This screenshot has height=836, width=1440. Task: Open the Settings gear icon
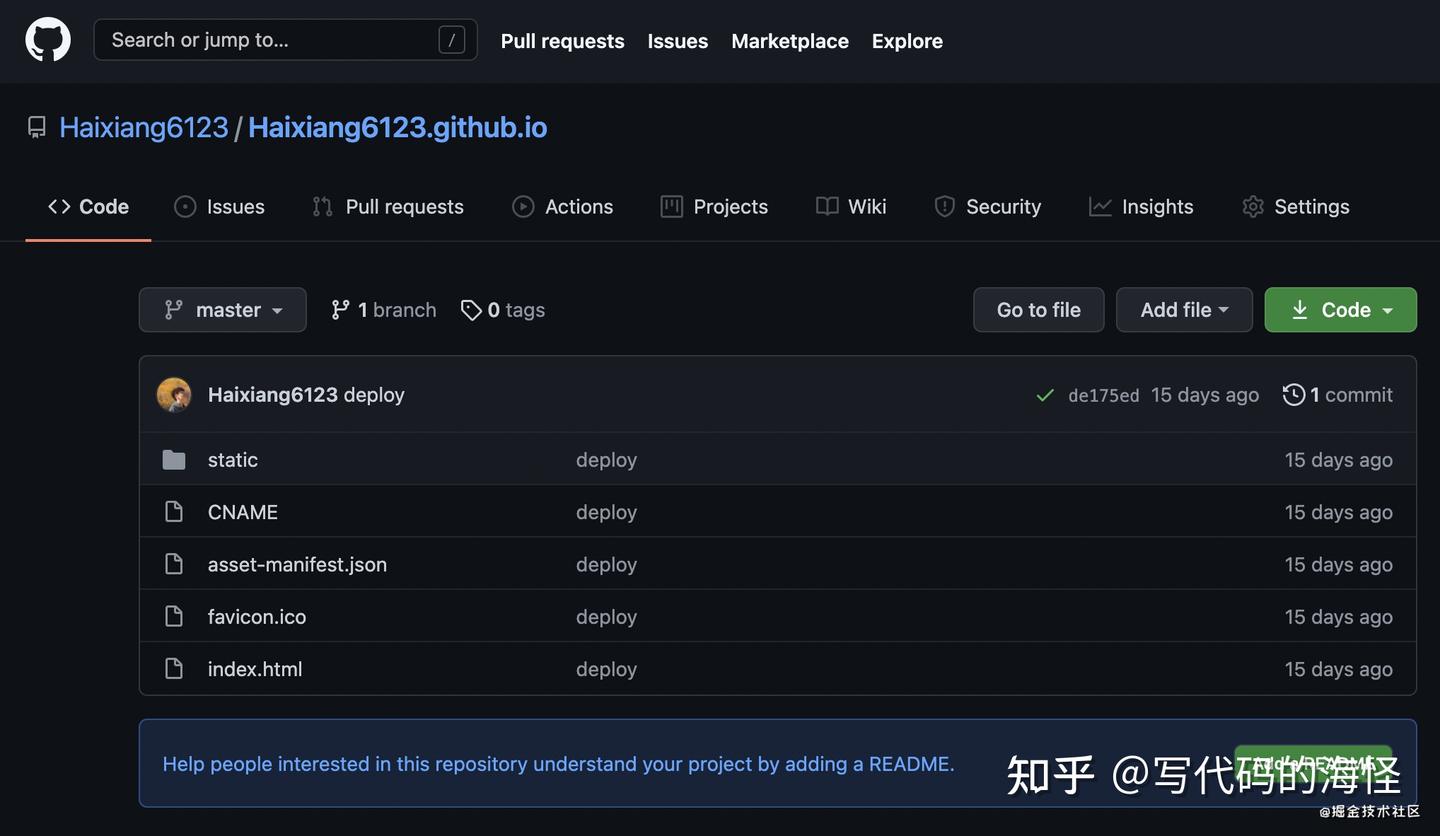pyautogui.click(x=1252, y=206)
